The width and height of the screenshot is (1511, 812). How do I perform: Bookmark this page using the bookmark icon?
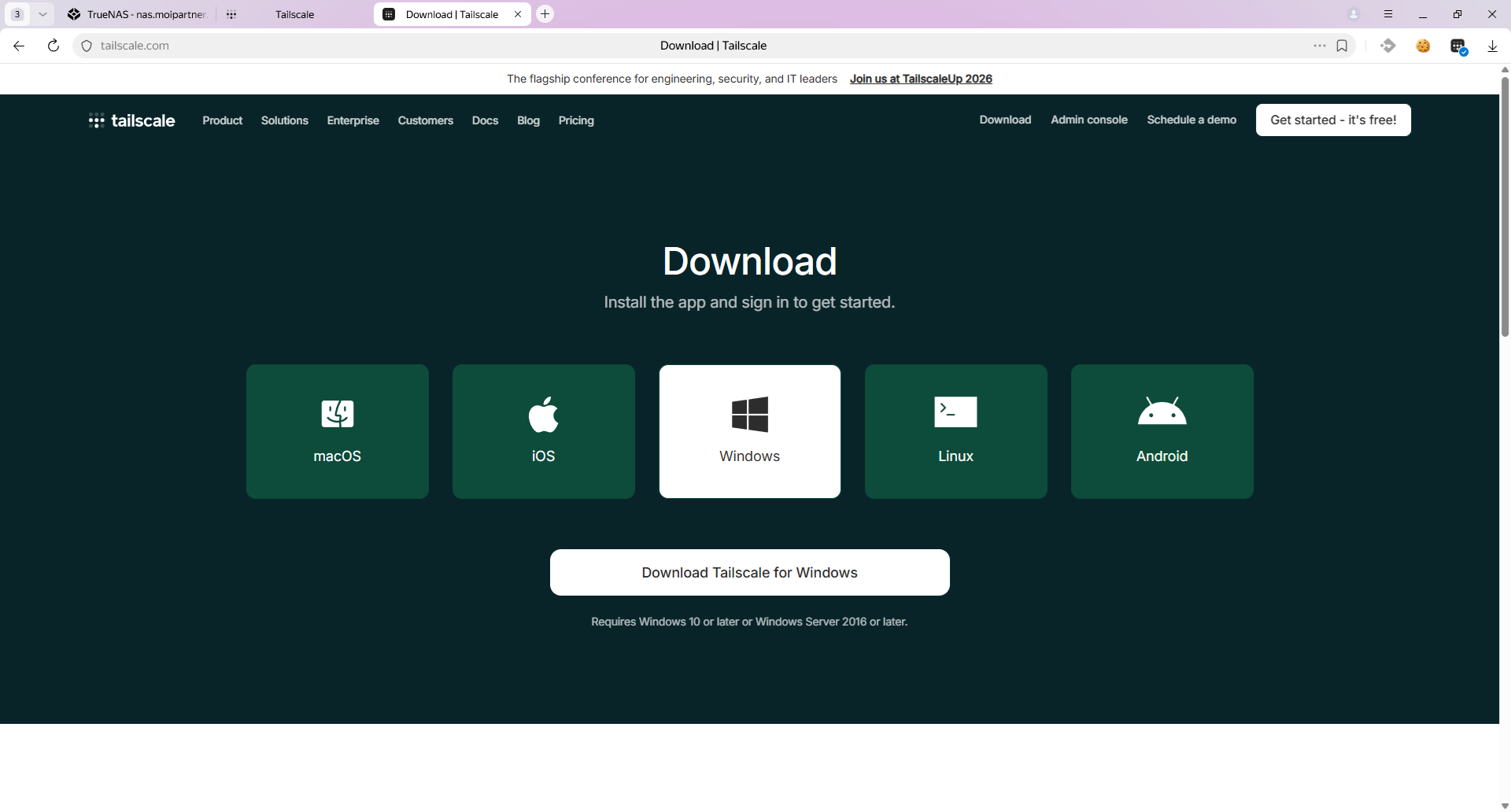[x=1342, y=46]
